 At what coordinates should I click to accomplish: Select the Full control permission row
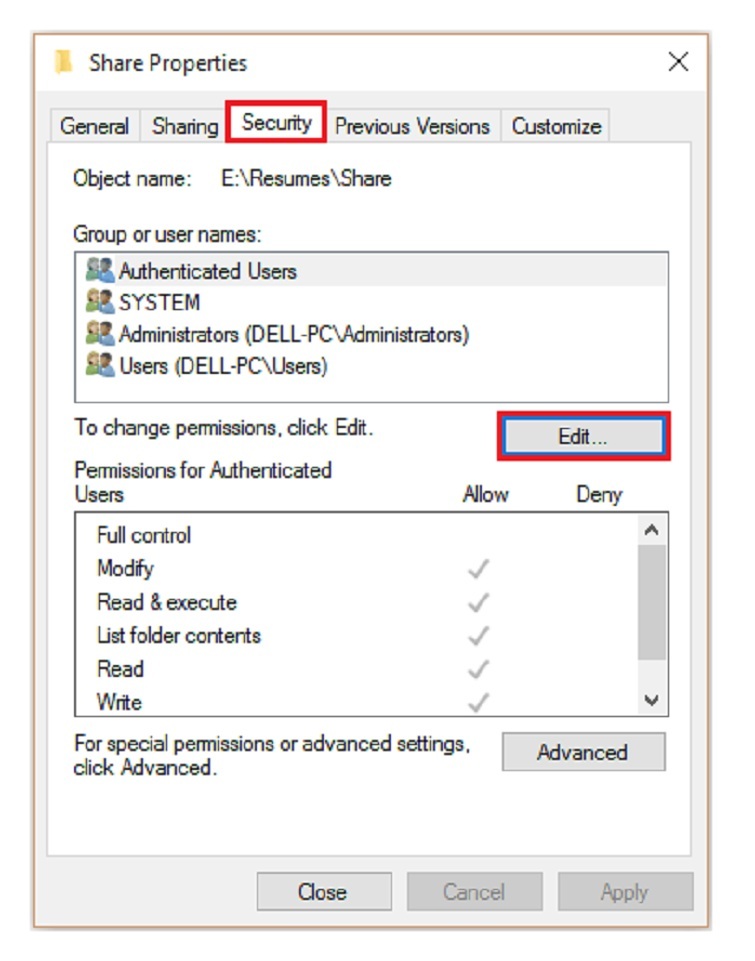[x=144, y=535]
